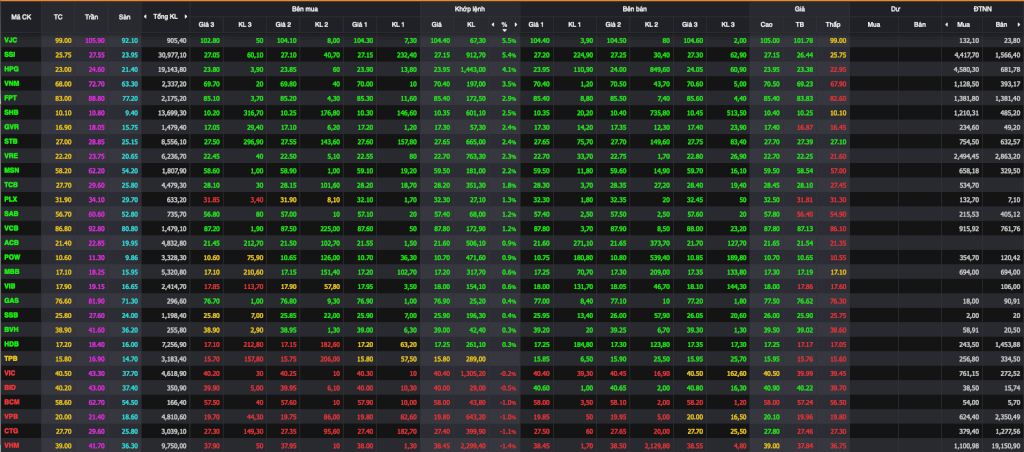This screenshot has width=1024, height=452.
Task: Open the TPB ticker symbol
Action: coord(10,358)
